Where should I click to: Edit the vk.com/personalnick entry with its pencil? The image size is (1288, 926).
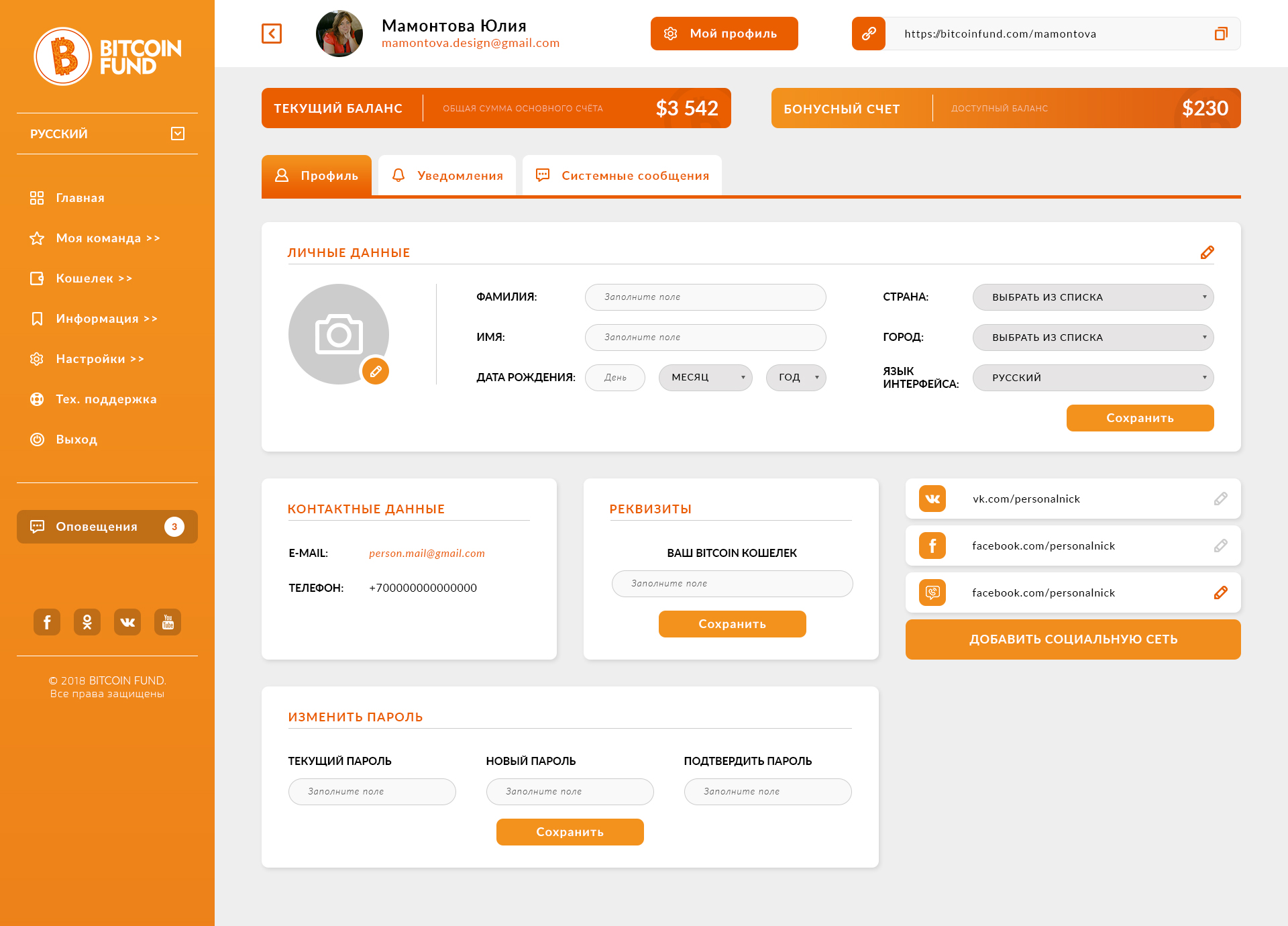tap(1220, 499)
